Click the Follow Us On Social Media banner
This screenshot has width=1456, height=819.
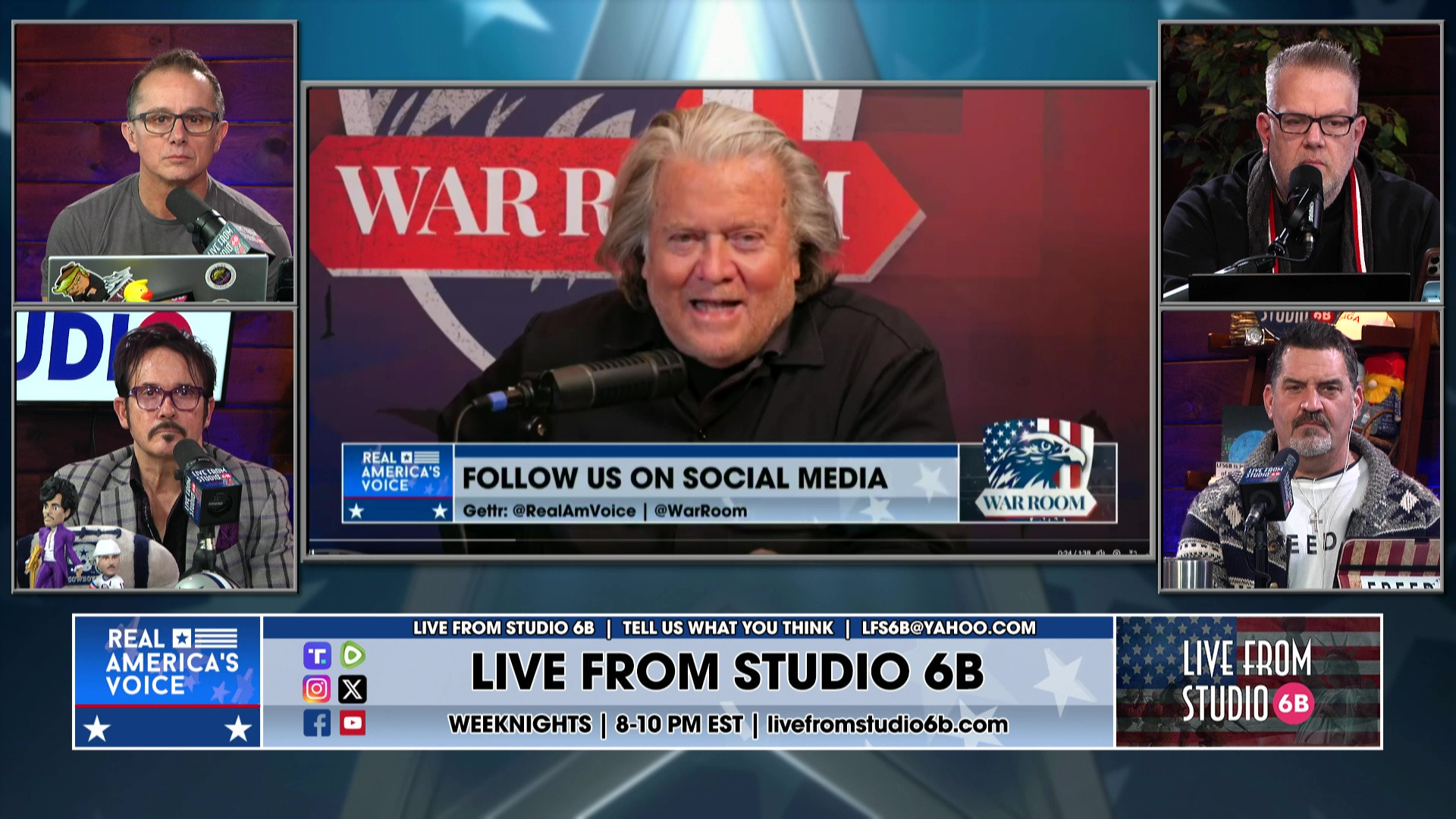pyautogui.click(x=674, y=478)
